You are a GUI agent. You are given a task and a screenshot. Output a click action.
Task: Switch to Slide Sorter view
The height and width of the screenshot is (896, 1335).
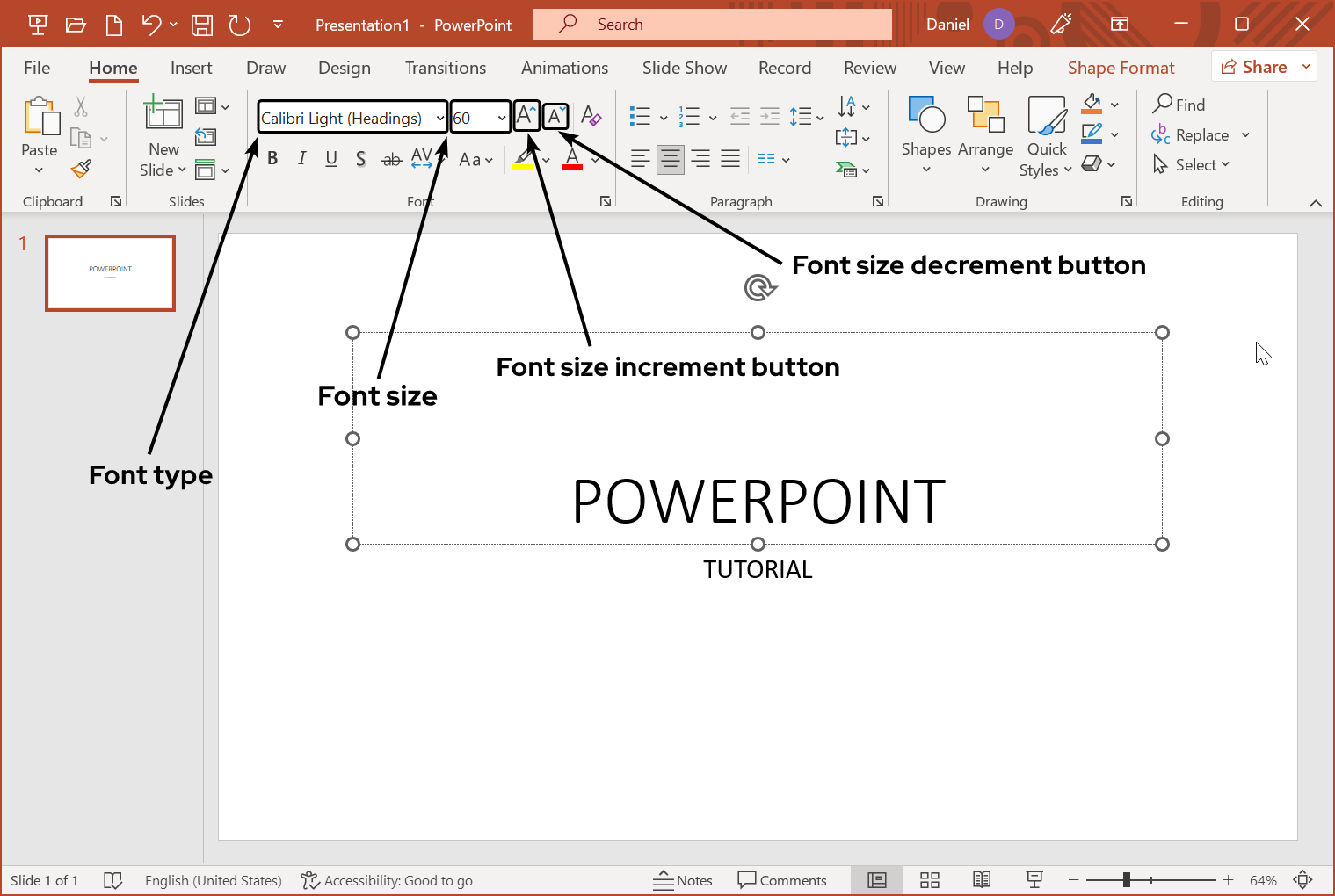[929, 879]
